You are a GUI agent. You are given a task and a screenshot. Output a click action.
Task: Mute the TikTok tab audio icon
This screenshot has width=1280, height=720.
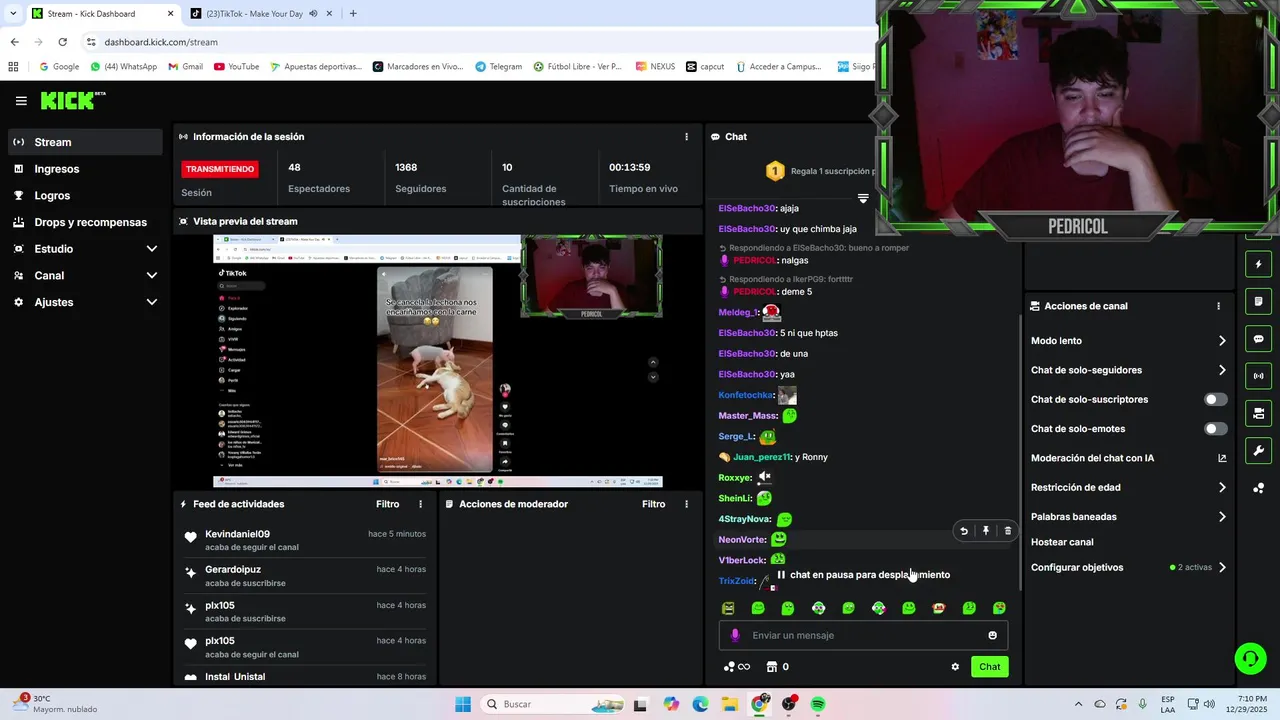[314, 14]
